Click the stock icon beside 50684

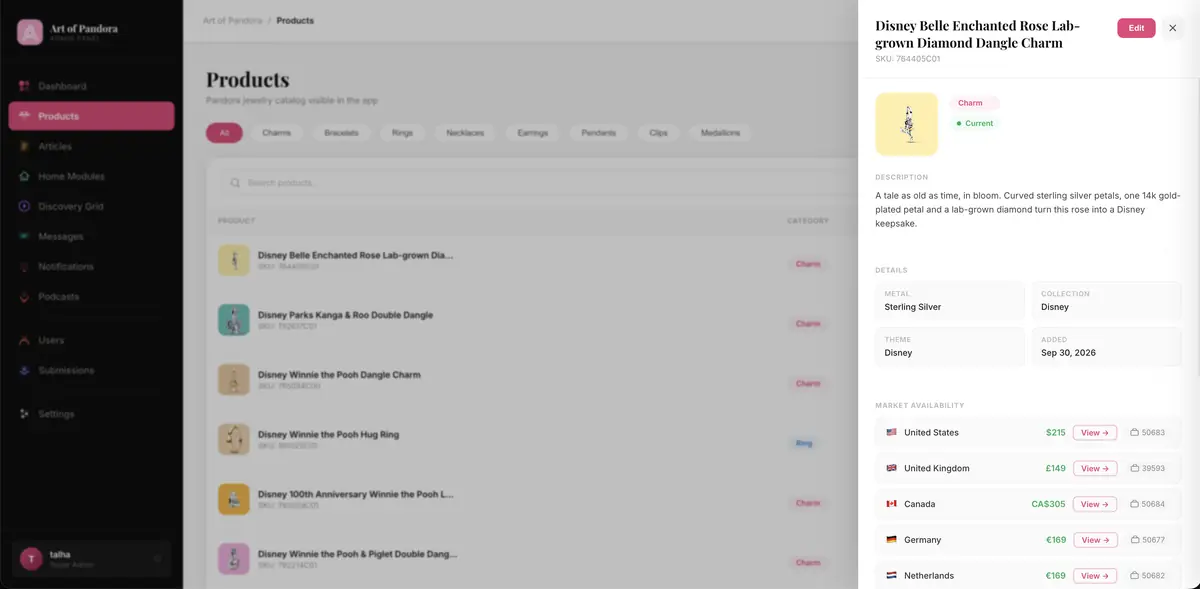pos(1135,504)
